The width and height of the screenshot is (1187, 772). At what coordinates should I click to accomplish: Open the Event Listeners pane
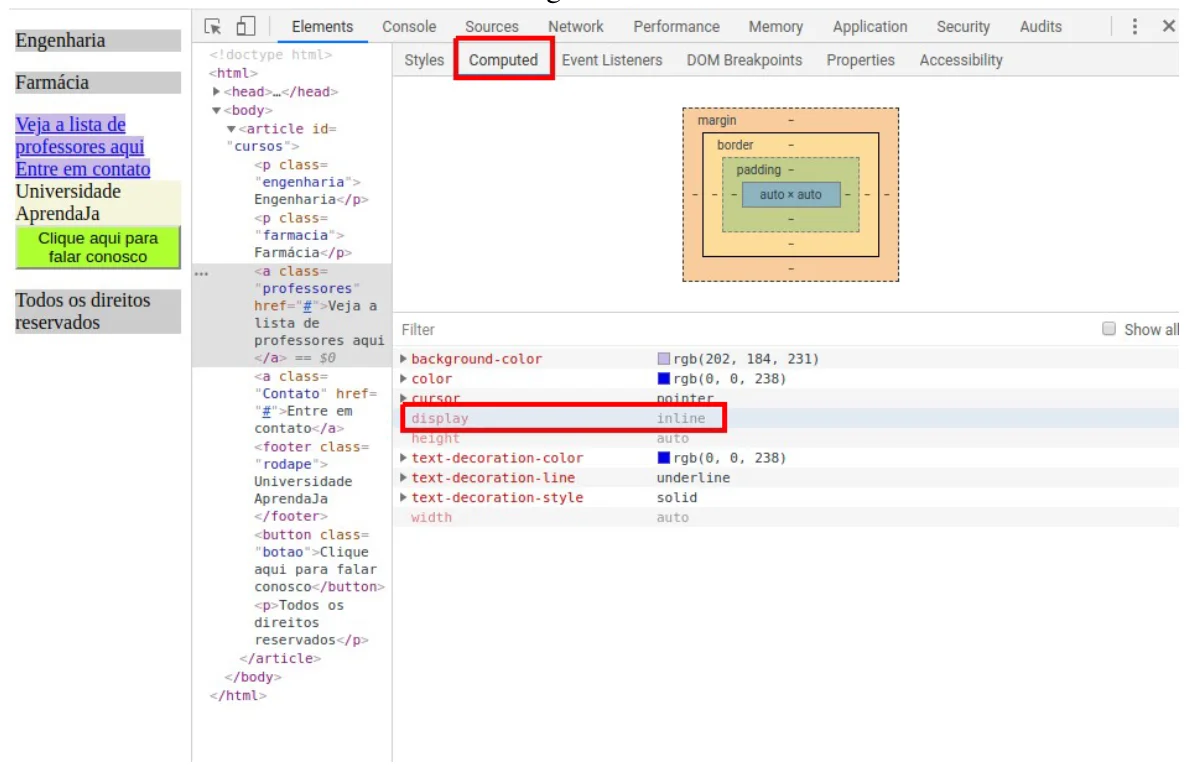(612, 60)
